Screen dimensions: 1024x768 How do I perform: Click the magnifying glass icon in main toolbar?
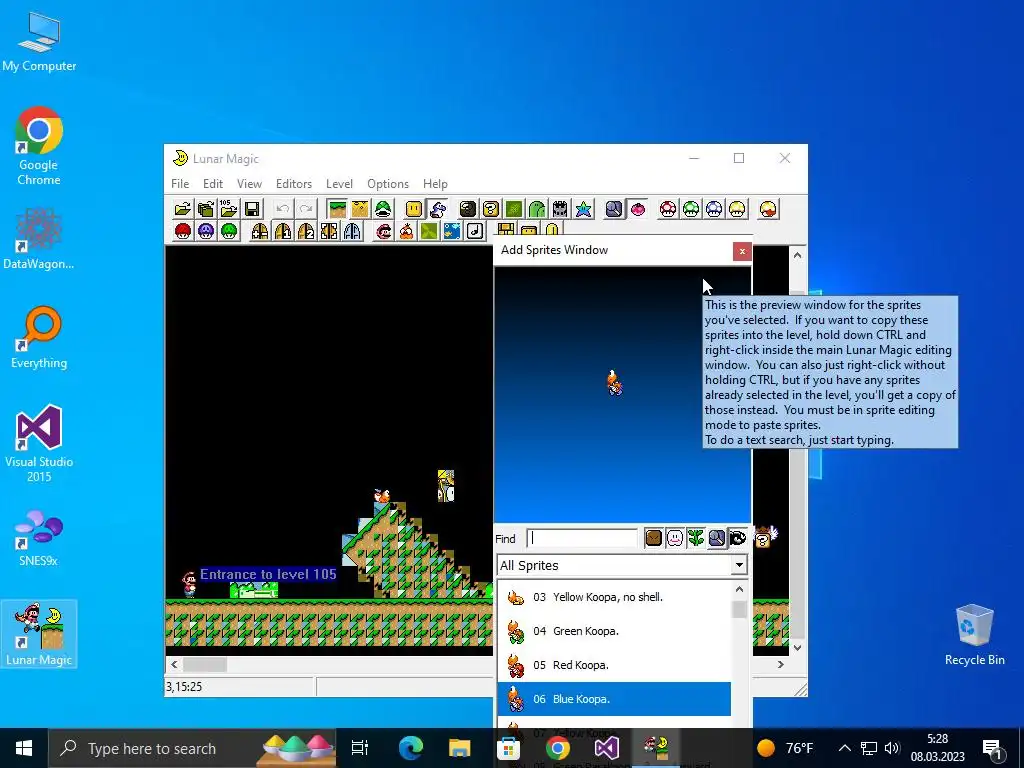(614, 209)
